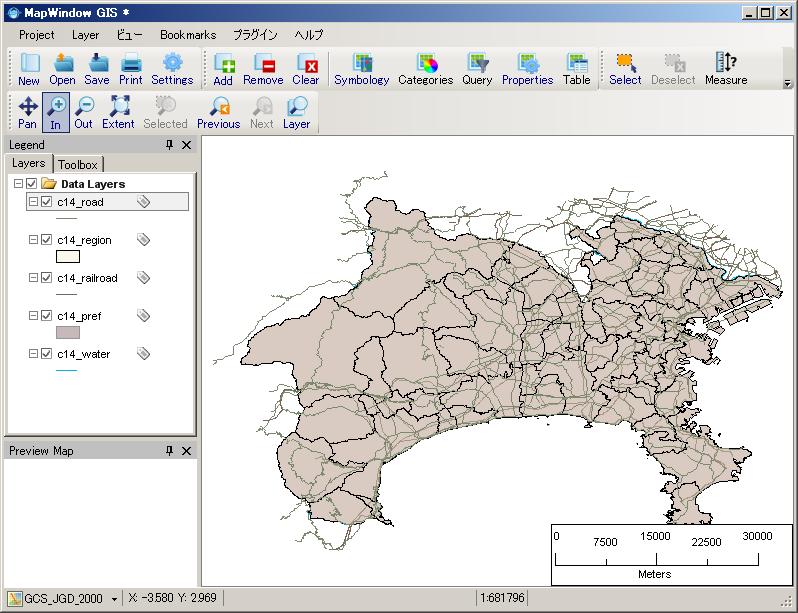The image size is (798, 613).
Task: Click the c14_pref color swatch
Action: (67, 333)
